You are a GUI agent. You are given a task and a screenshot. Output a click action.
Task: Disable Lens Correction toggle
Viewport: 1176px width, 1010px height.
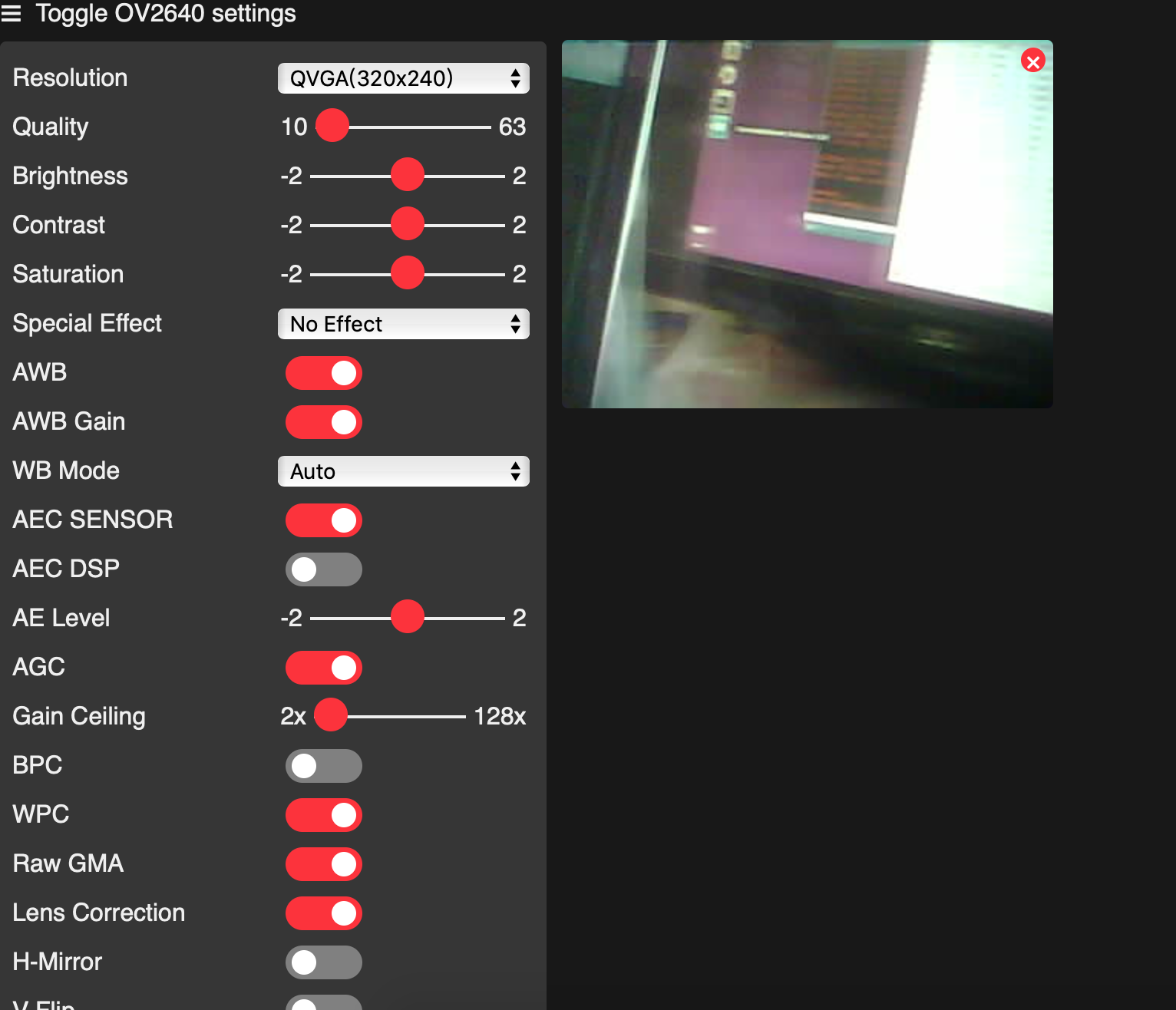pos(324,913)
